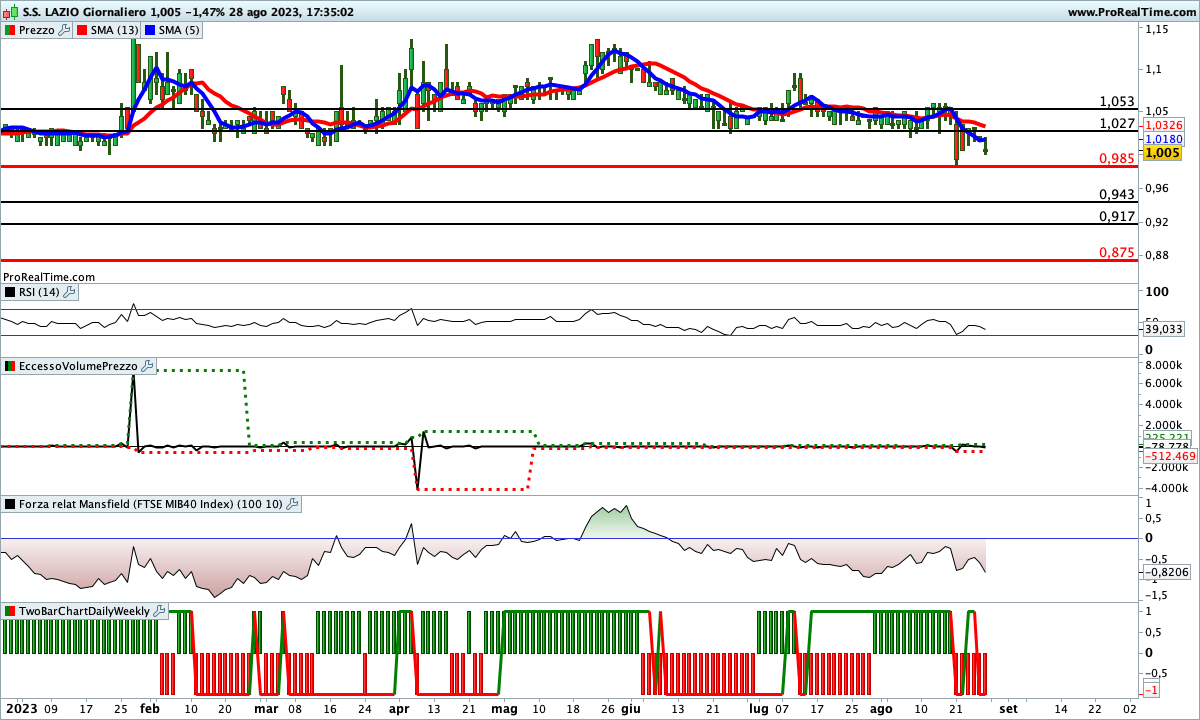Select the 1,053 resistance level label

tap(1117, 101)
